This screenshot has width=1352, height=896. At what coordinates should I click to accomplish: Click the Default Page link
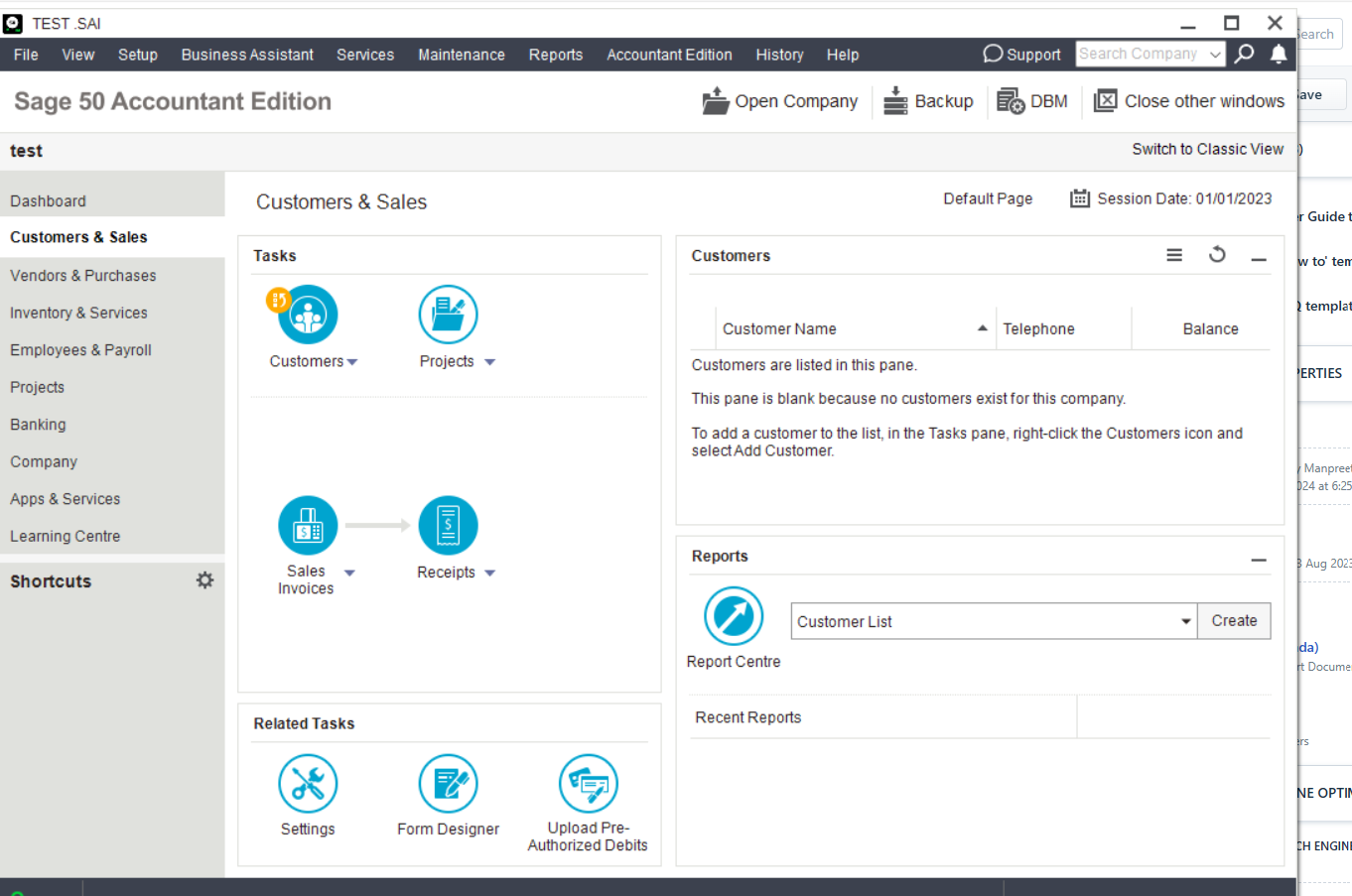point(988,198)
